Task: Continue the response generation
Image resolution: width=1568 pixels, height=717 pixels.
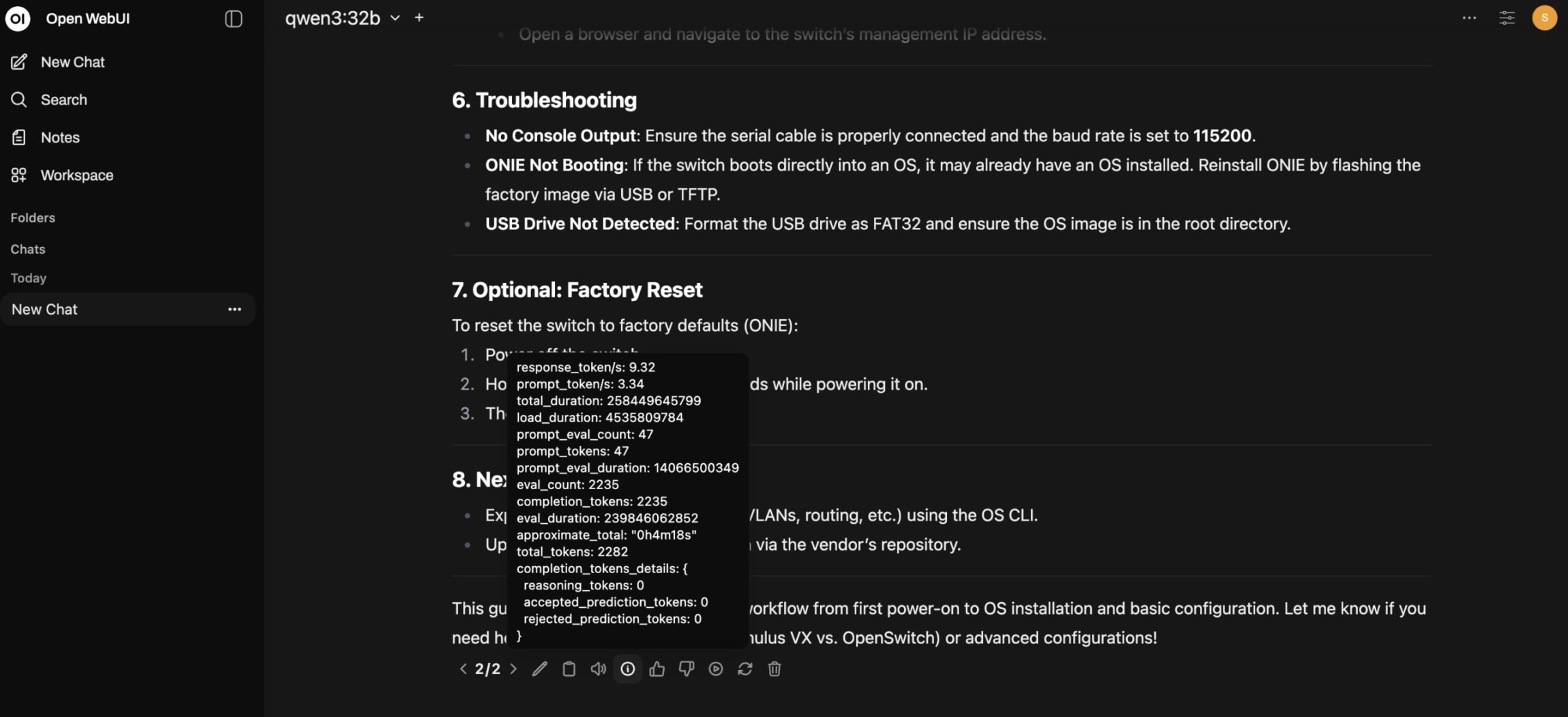Action: coord(714,669)
